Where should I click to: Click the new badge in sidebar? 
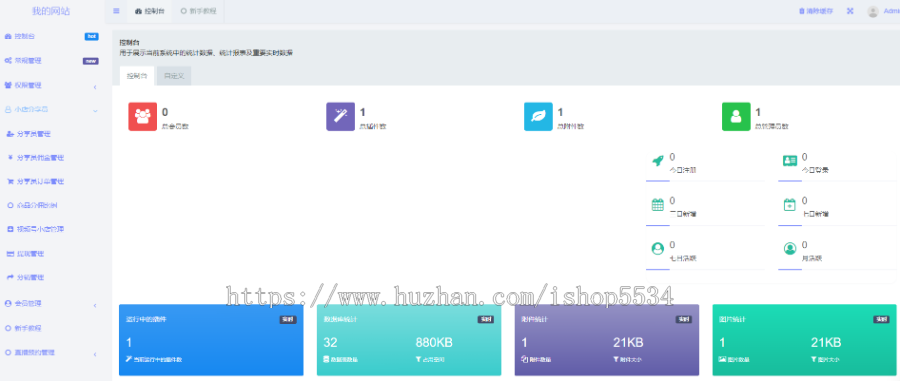[91, 61]
